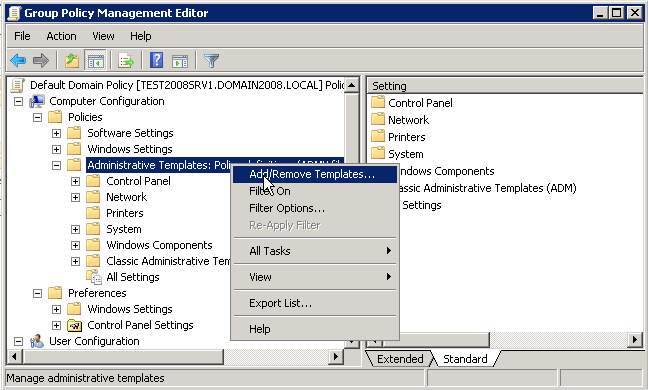Open the All Tasks submenu
This screenshot has width=648, height=390.
coord(315,251)
